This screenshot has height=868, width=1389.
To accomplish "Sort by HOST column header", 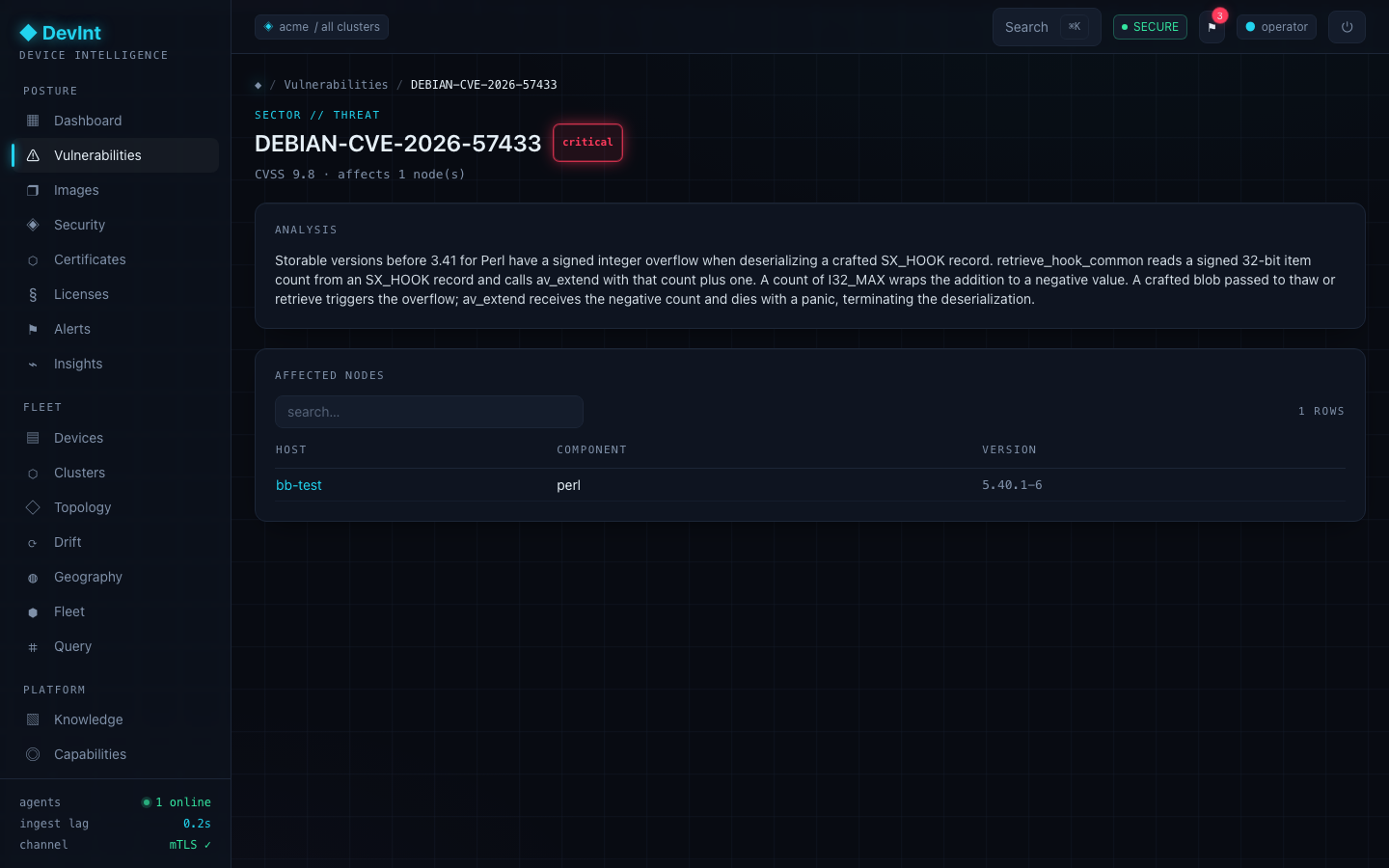I will [x=291, y=450].
